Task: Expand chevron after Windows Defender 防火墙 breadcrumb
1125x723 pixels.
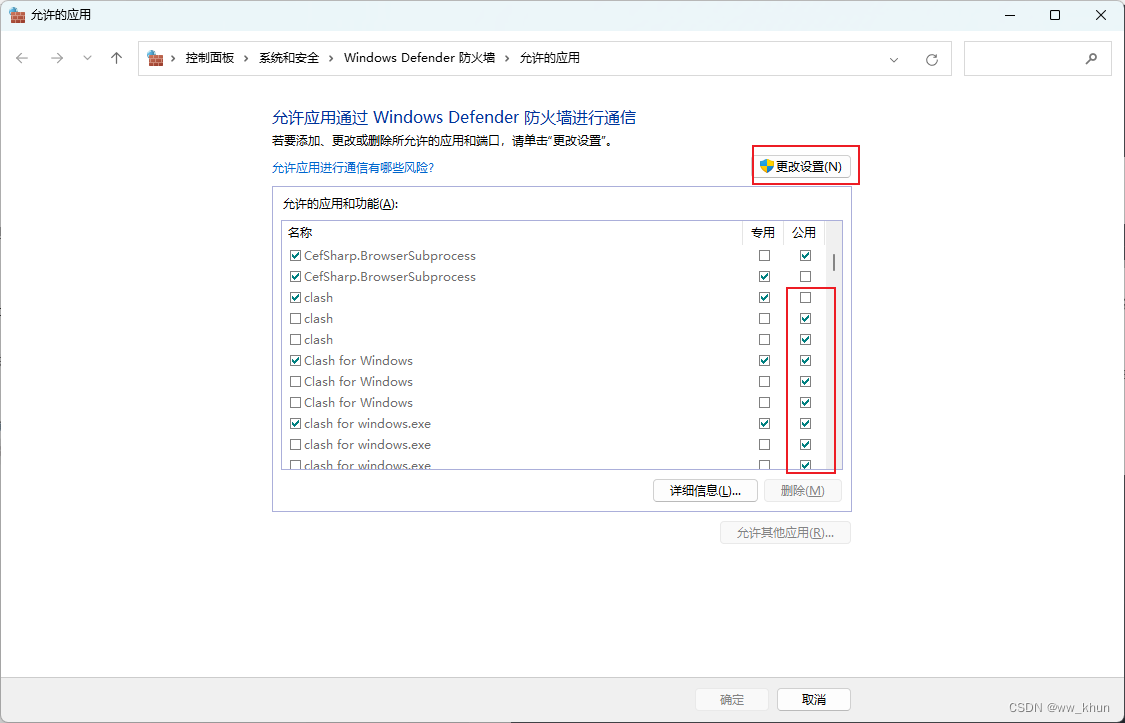Action: click(x=507, y=58)
